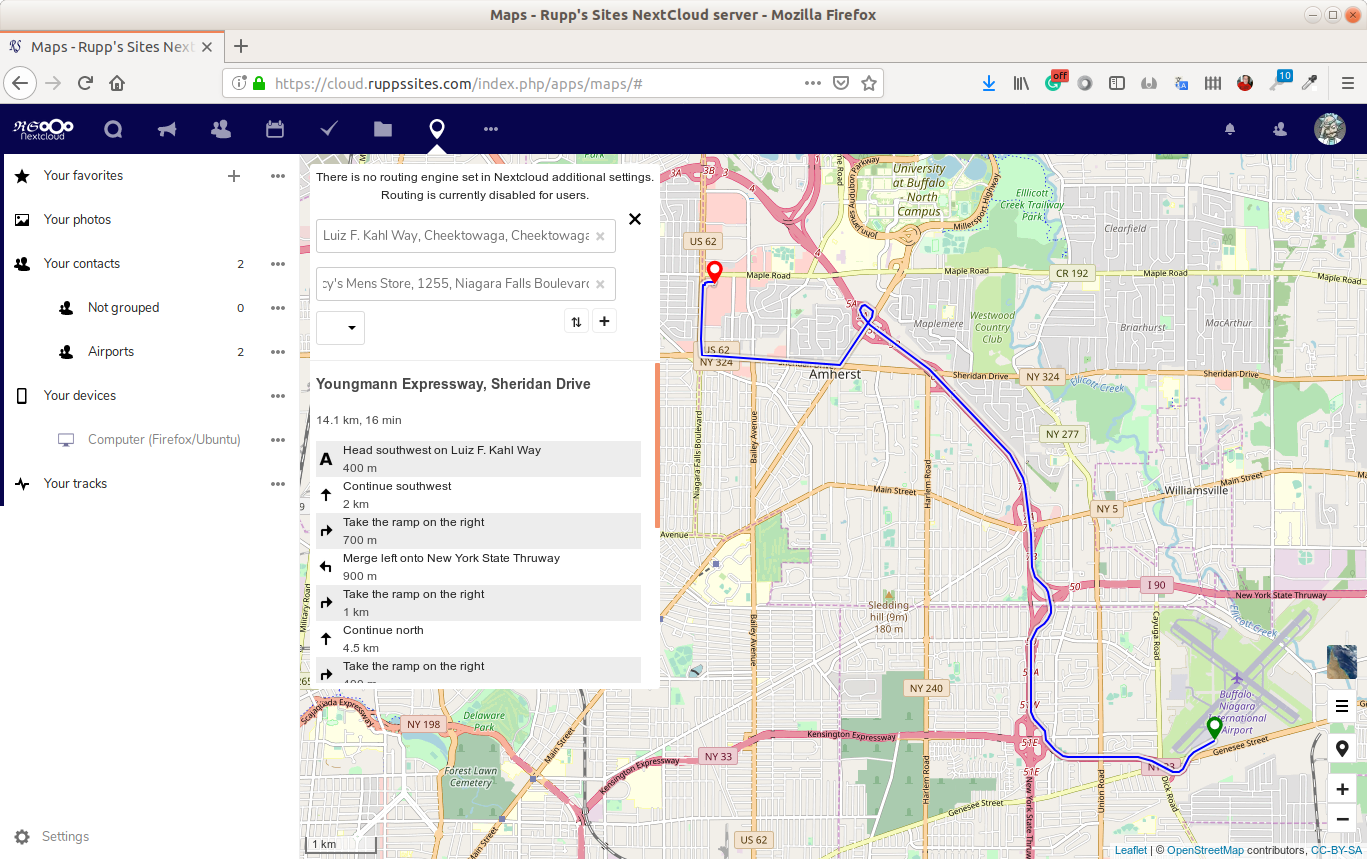1367x859 pixels.
Task: Click the red start marker on map
Action: [714, 272]
